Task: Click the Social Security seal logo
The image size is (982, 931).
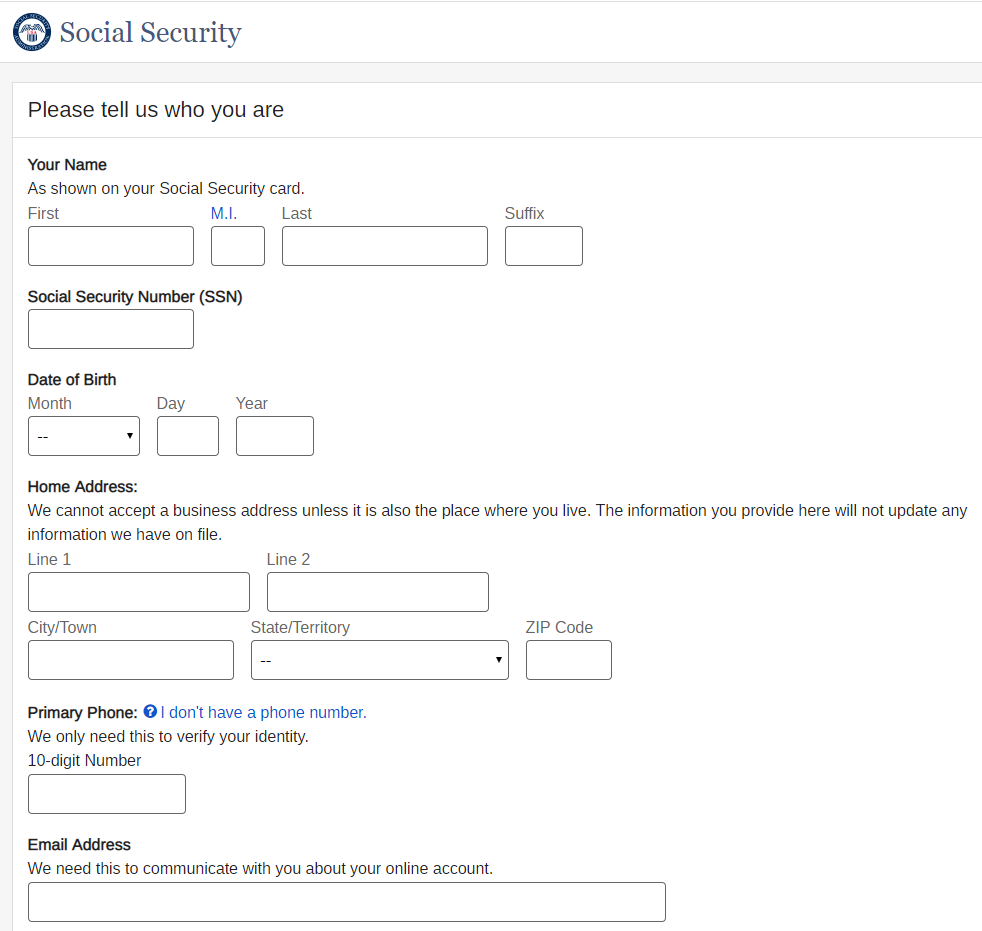Action: 31,32
